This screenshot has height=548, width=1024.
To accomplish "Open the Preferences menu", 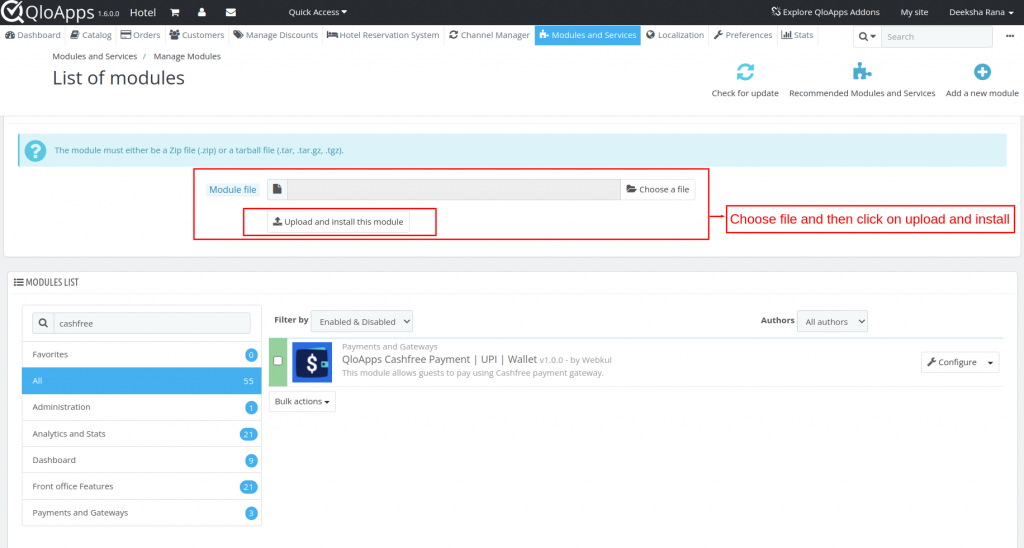I will click(x=743, y=35).
